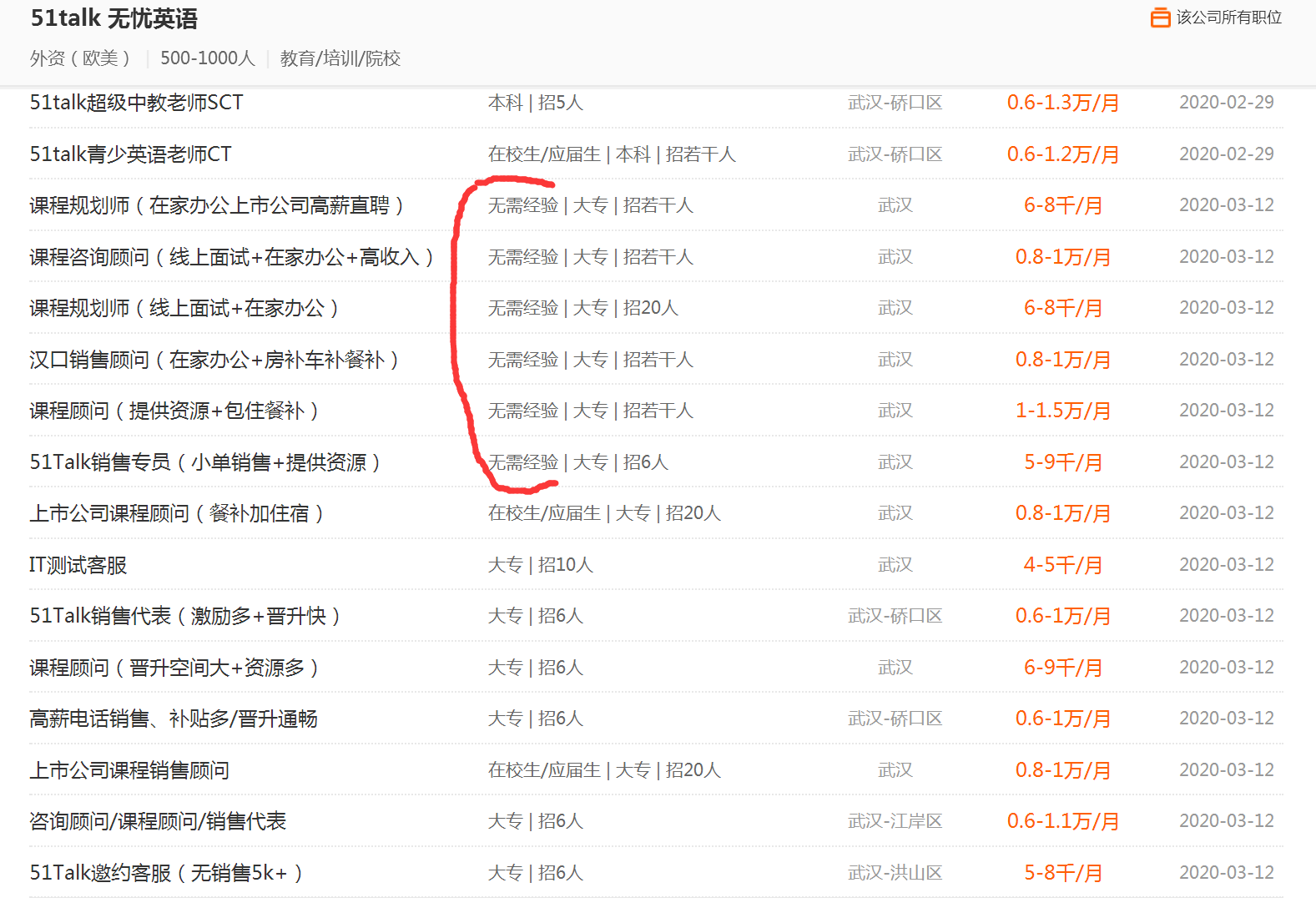The image size is (1316, 918).
Task: Select industry 教育/培训/院校
Action: pos(340,58)
